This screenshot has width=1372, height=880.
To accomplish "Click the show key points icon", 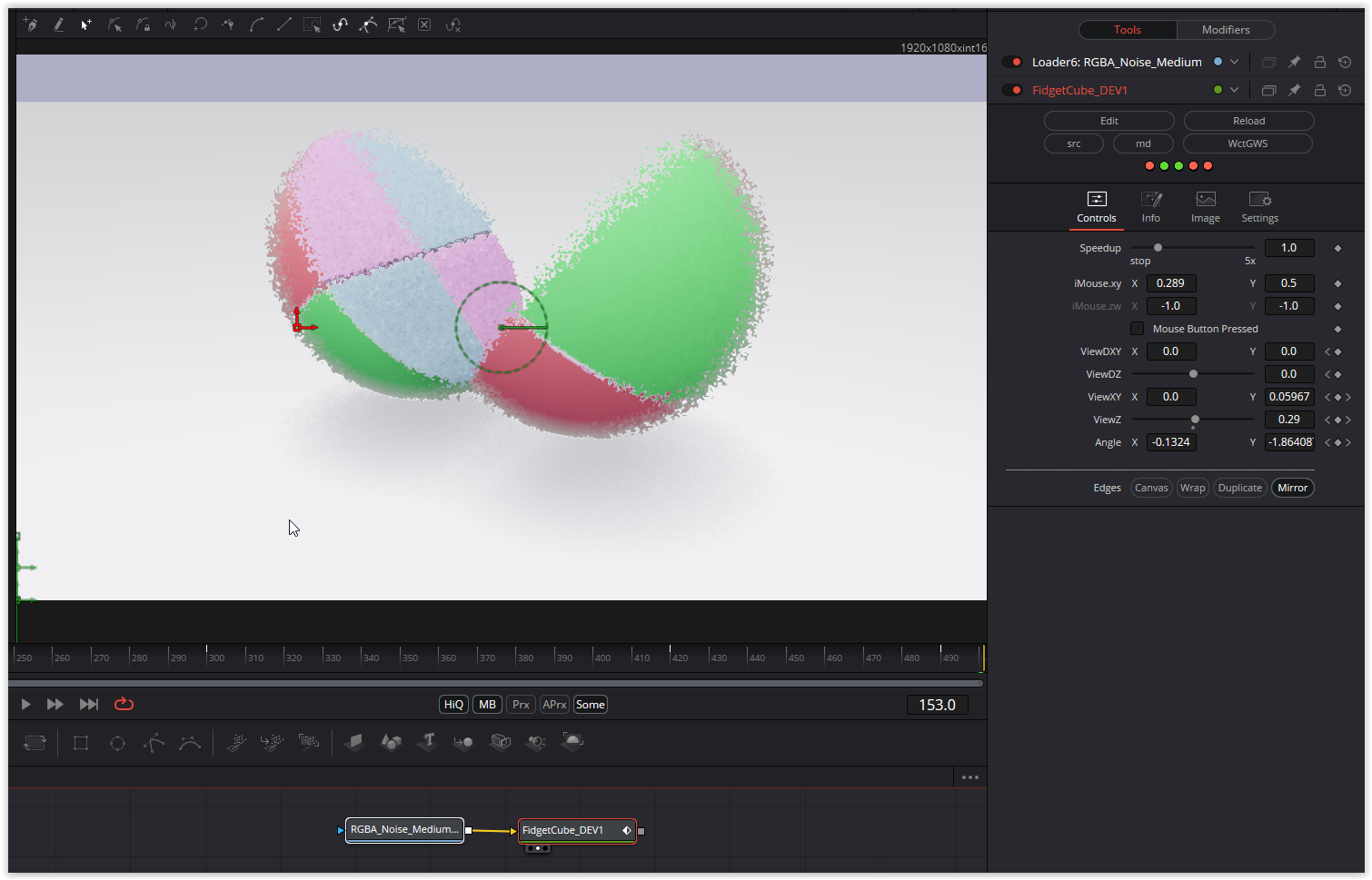I will pyautogui.click(x=340, y=25).
